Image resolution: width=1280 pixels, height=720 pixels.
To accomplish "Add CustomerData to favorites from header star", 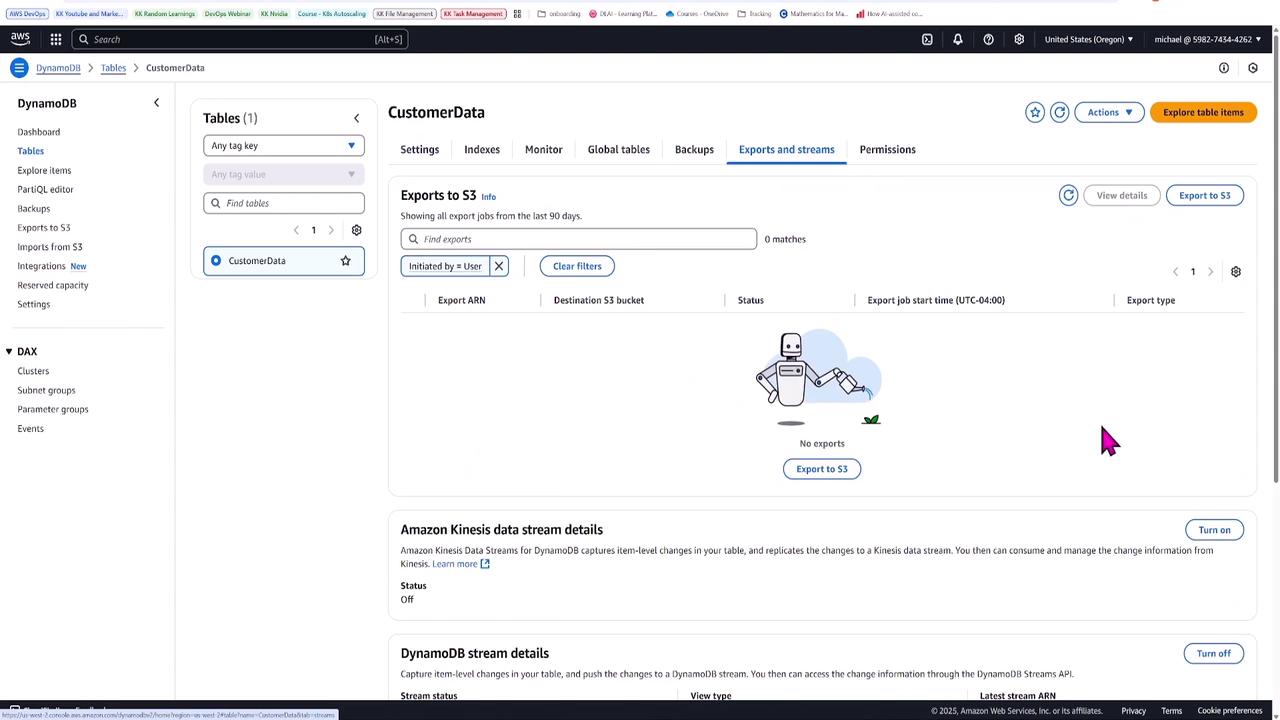I will coord(1035,112).
